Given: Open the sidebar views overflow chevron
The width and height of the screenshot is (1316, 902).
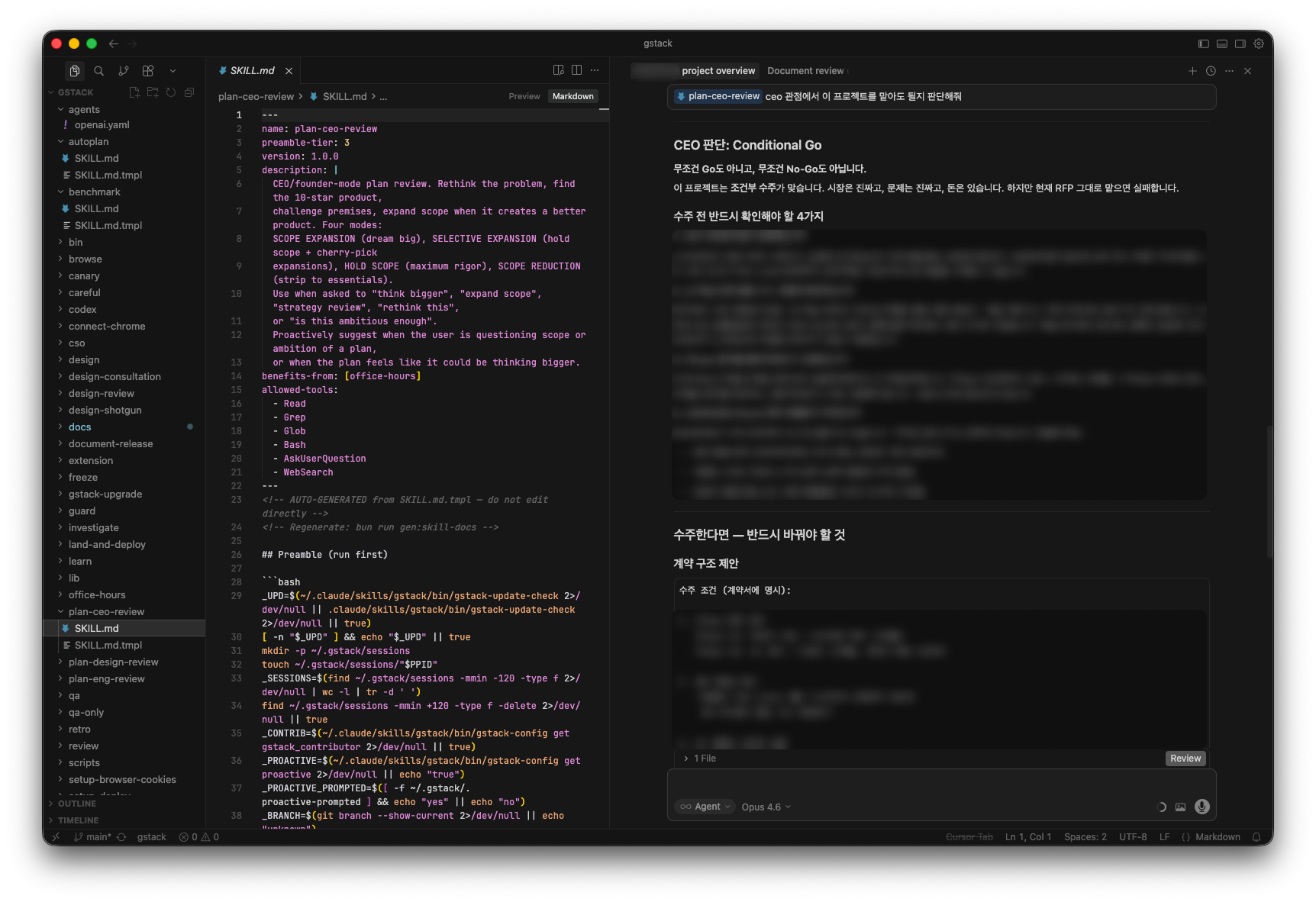Looking at the screenshot, I should click(173, 71).
